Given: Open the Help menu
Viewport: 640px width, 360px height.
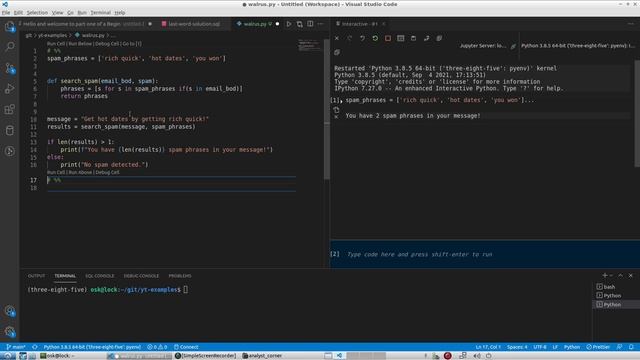Looking at the screenshot, I should pos(120,13).
